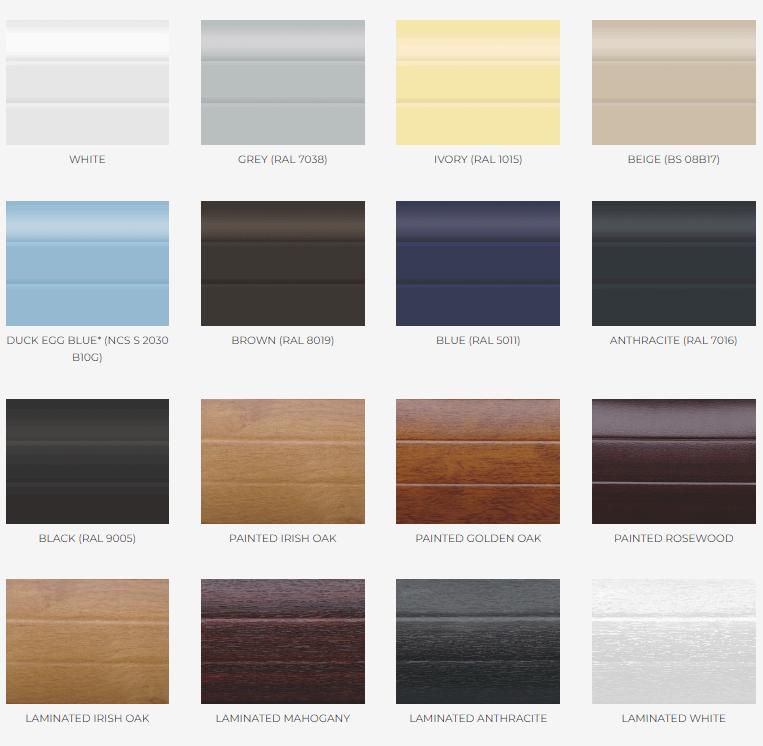Click the "ANTHRACITE (RAL 7016)" label
Image resolution: width=763 pixels, height=746 pixels.
coord(674,340)
